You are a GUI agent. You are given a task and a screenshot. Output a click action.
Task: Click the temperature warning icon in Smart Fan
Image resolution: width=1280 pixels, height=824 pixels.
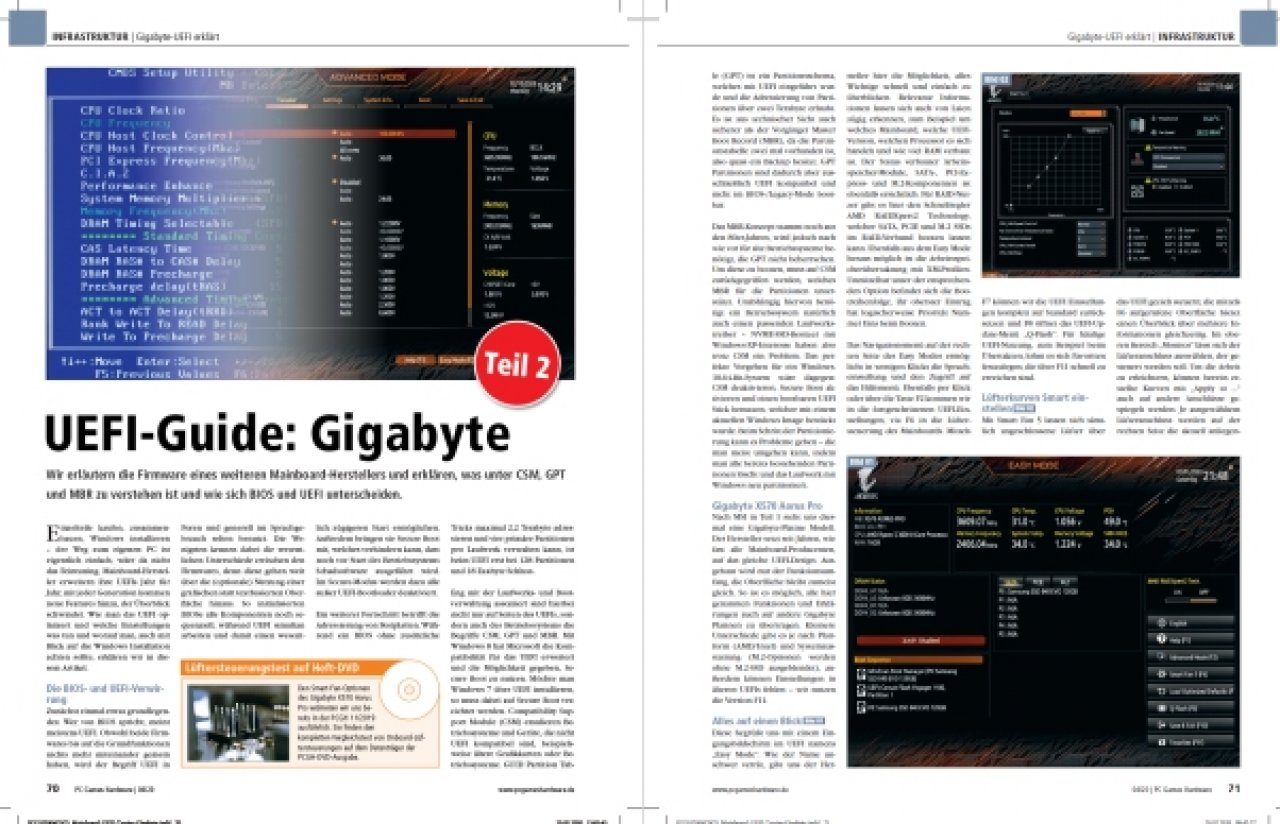1137,159
